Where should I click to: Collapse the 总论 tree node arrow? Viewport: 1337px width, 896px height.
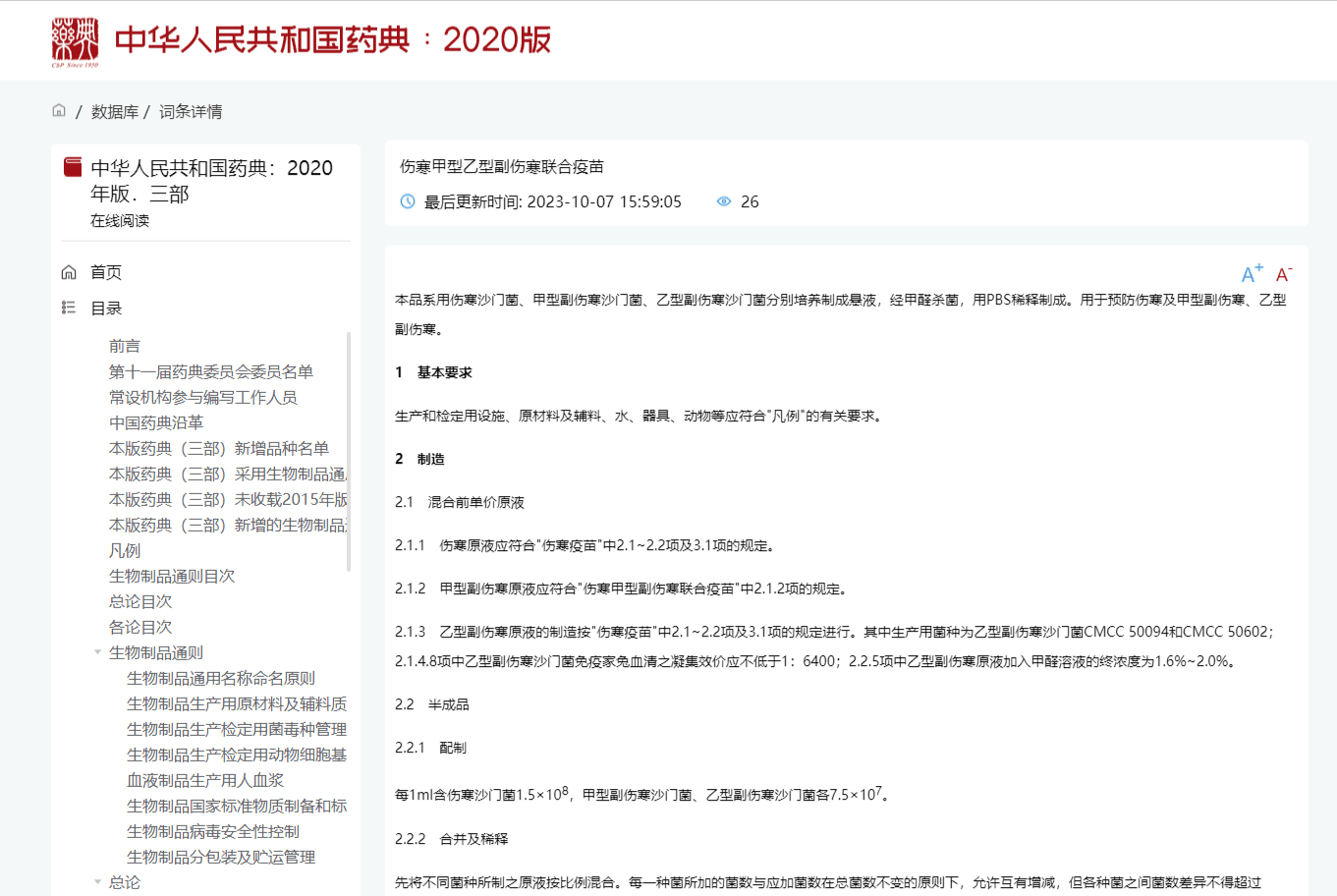[x=97, y=882]
